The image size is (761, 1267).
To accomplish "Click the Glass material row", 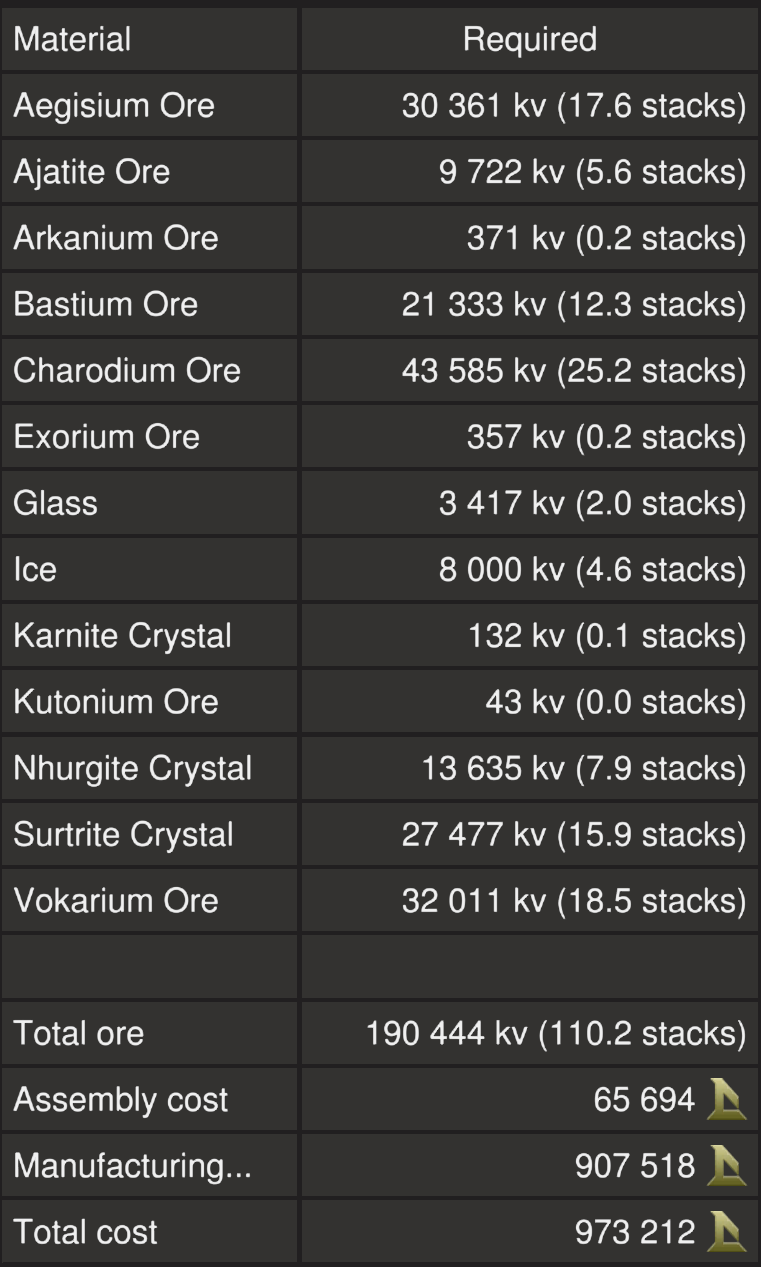I will click(56, 503).
